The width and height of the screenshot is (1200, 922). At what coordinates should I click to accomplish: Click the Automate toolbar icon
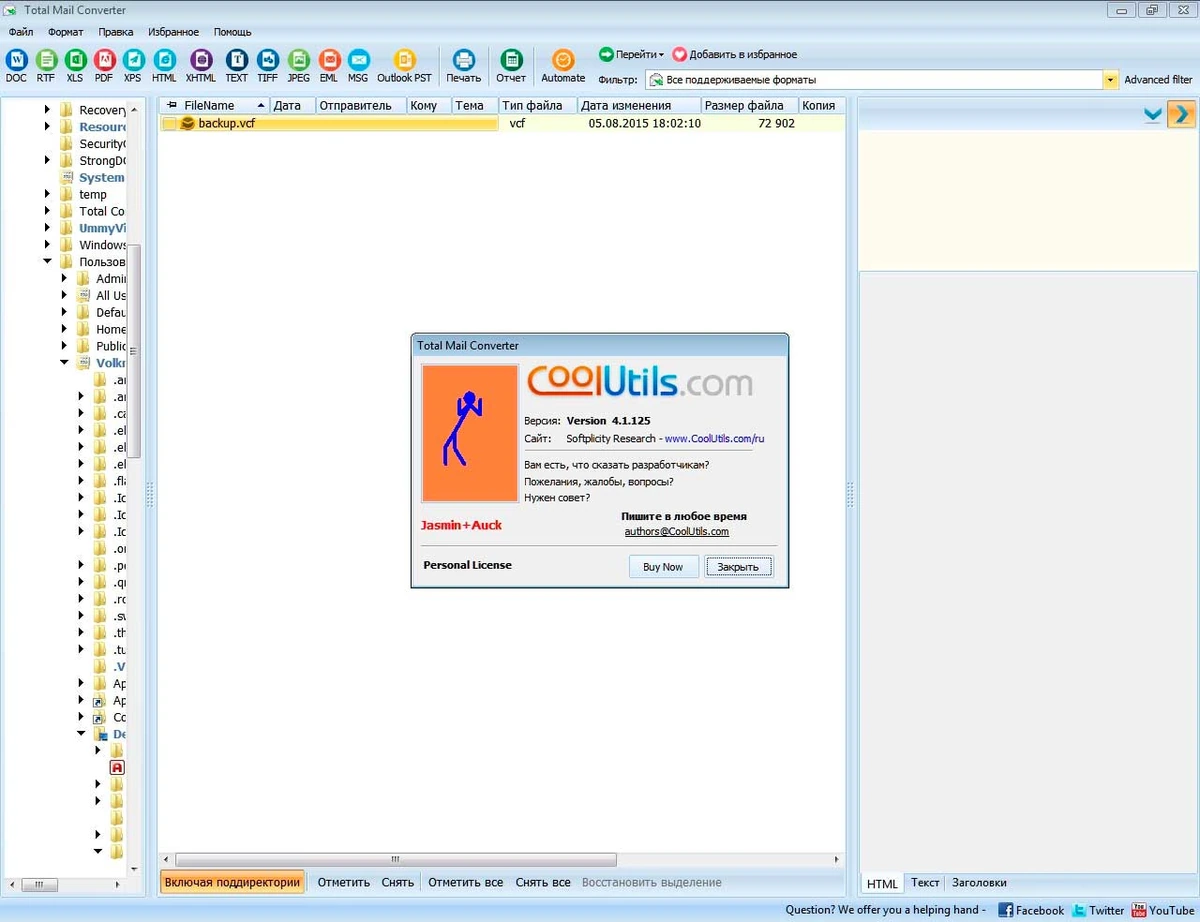(x=563, y=66)
